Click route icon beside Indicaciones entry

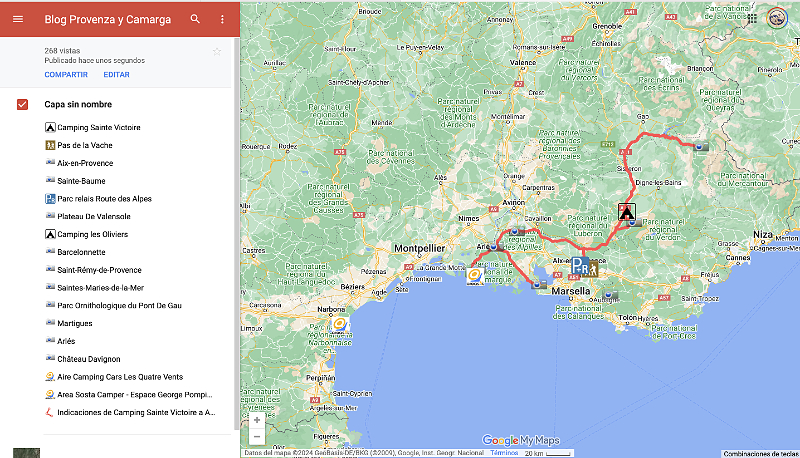tap(49, 412)
